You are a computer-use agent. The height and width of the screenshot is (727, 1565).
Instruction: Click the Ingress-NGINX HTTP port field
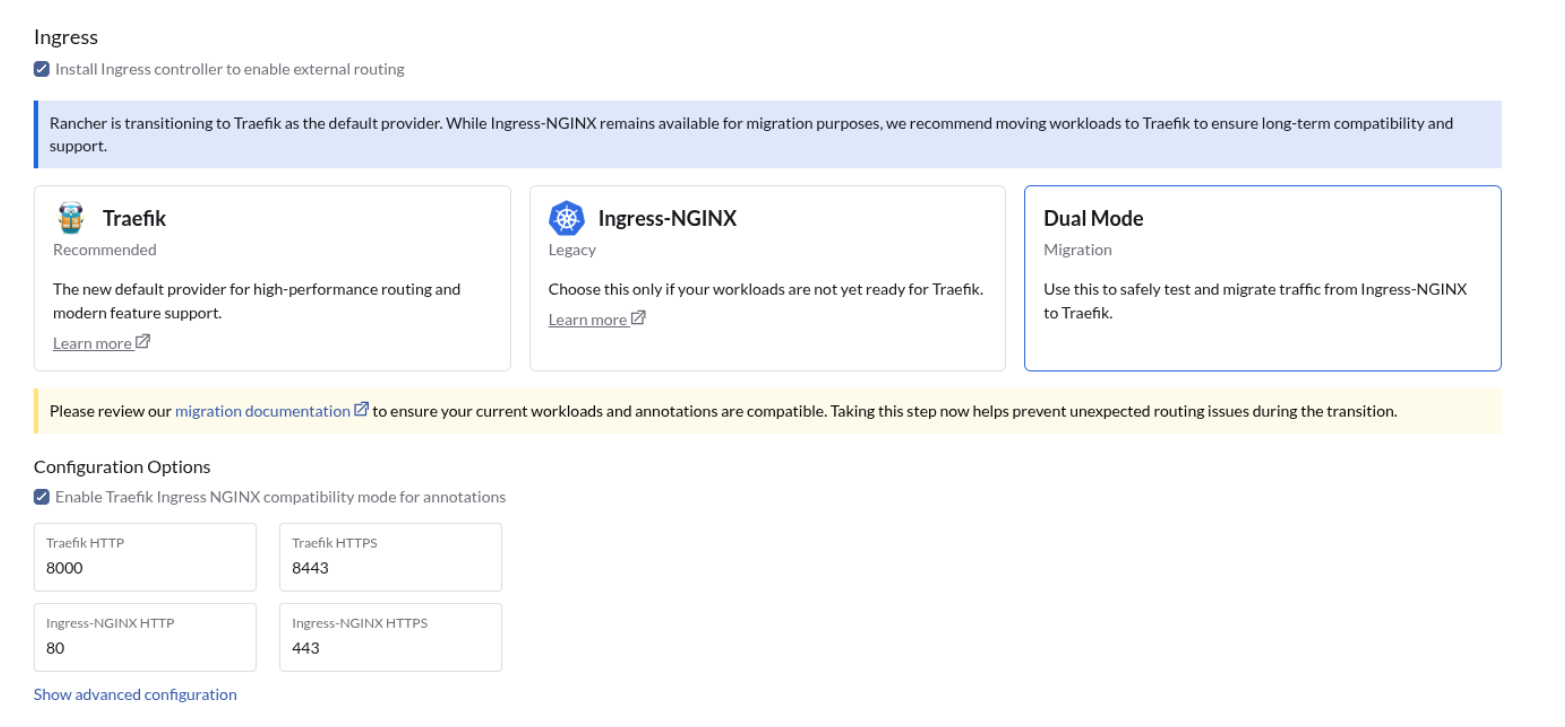coord(145,637)
